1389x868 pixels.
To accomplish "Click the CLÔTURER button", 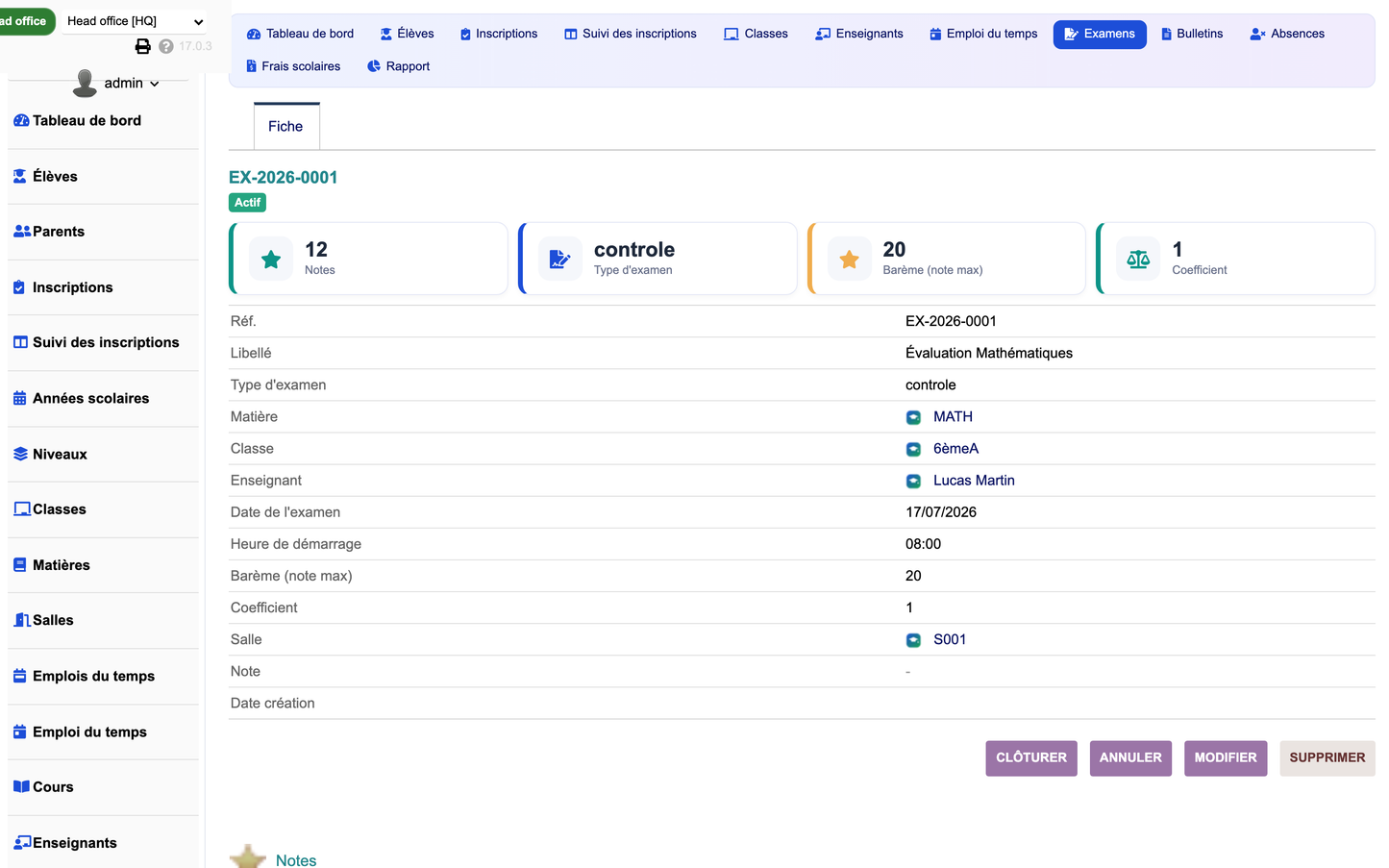I will [1031, 757].
